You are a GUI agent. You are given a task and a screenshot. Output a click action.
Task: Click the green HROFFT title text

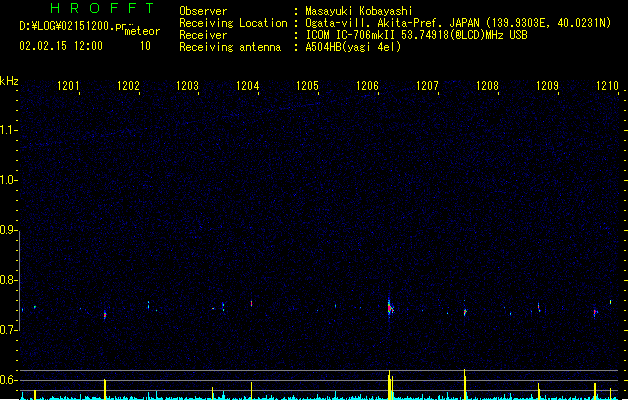(102, 8)
